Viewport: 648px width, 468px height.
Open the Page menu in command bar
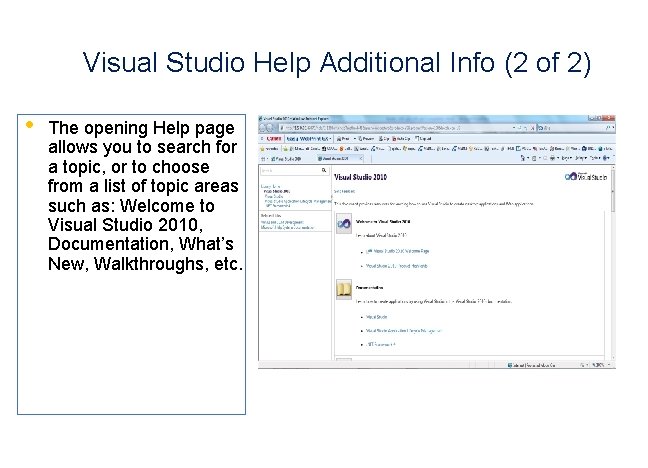tap(565, 158)
